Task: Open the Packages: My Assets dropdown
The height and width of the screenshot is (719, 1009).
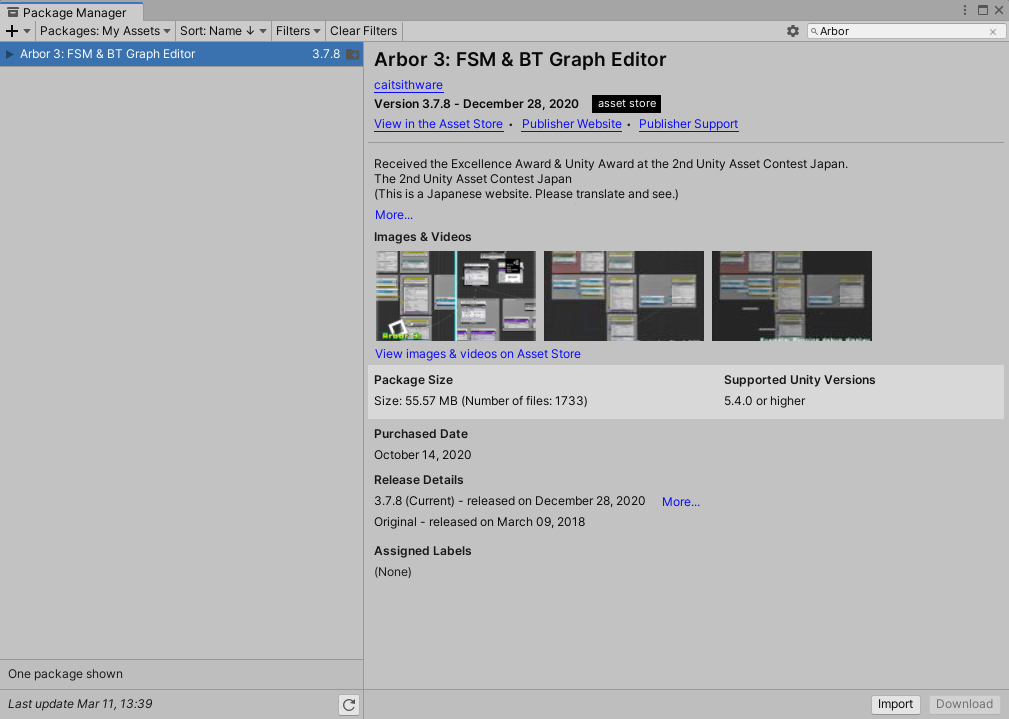Action: point(105,31)
